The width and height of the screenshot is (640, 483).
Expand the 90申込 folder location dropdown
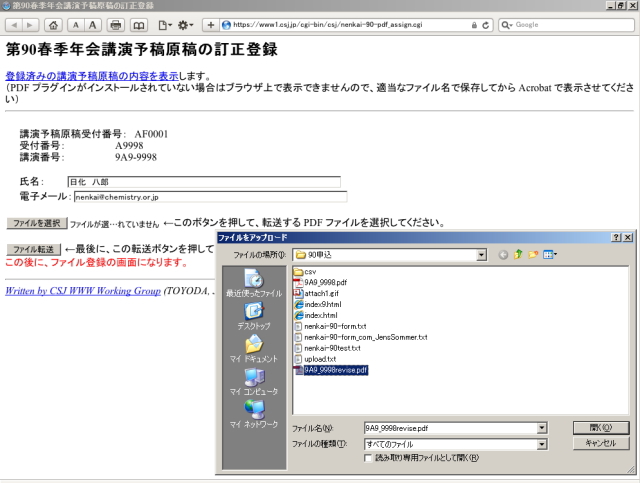tap(482, 255)
